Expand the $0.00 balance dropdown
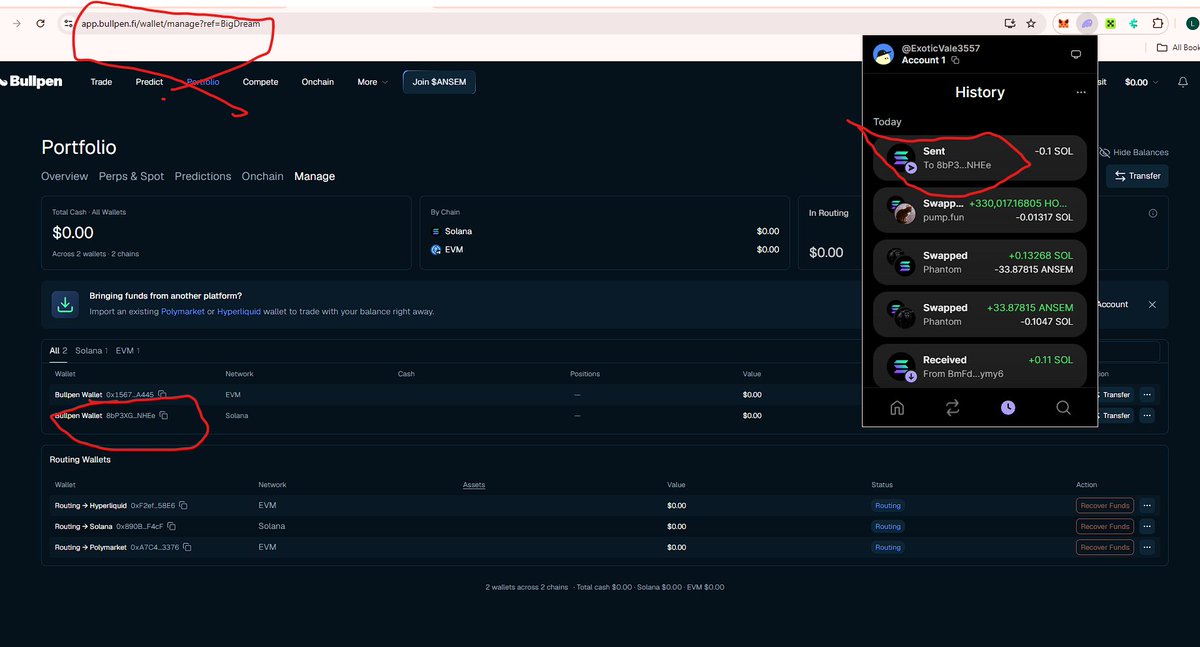Screen dimensions: 1200x647 1142,82
